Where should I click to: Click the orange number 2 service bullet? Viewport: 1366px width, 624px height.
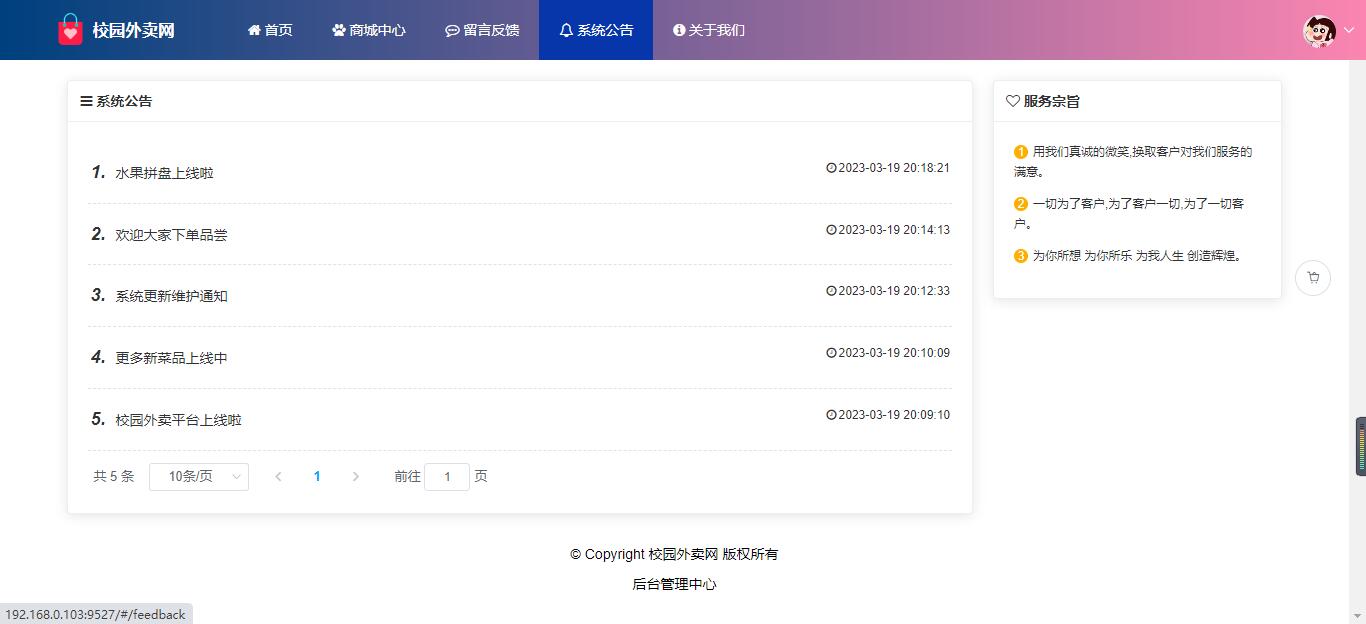pyautogui.click(x=1021, y=204)
